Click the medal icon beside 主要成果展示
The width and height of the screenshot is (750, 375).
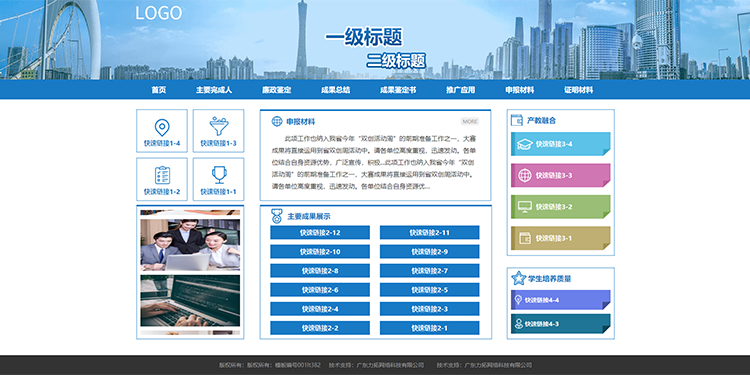[x=277, y=216]
